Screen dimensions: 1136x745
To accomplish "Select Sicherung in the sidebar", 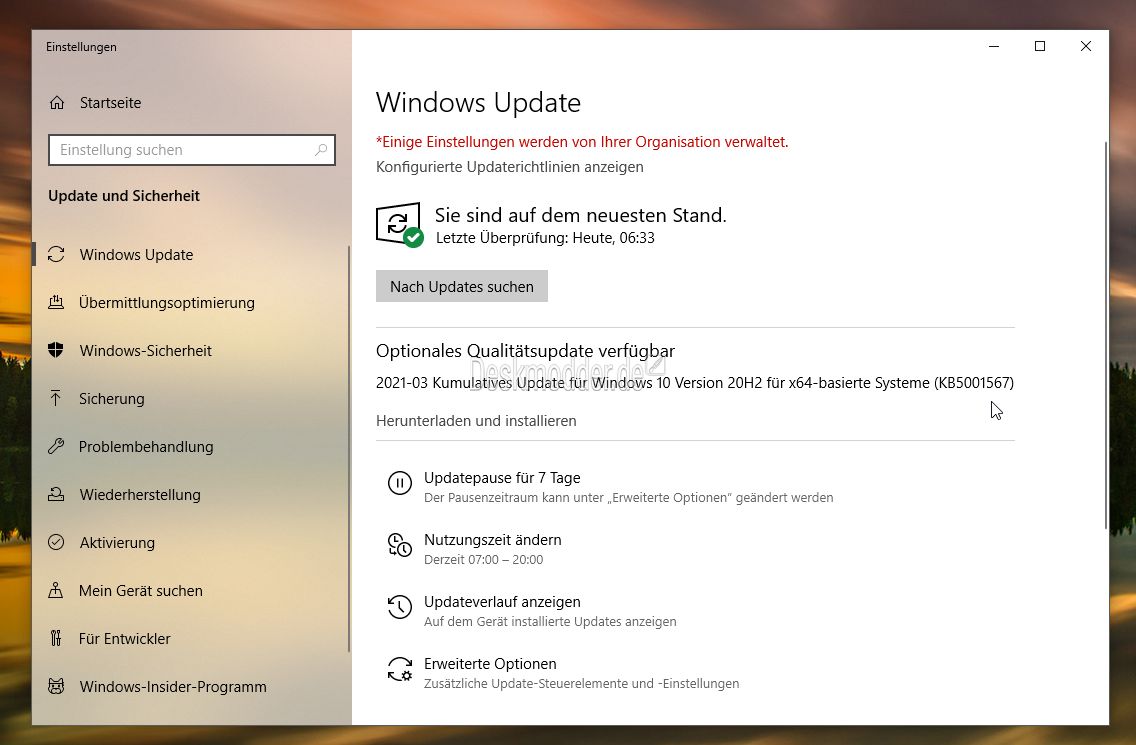I will pos(191,398).
